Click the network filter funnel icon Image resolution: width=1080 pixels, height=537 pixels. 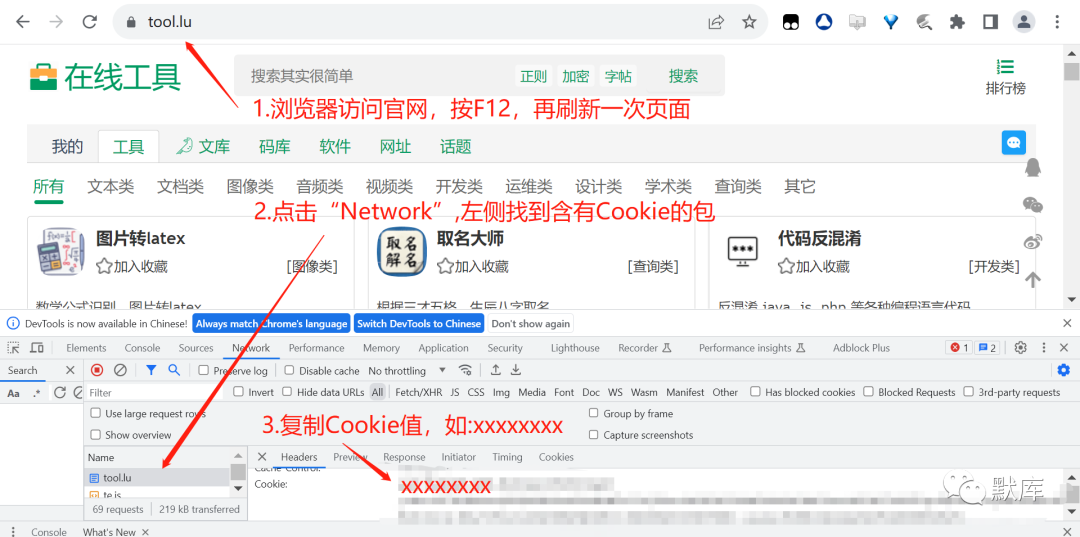click(151, 370)
